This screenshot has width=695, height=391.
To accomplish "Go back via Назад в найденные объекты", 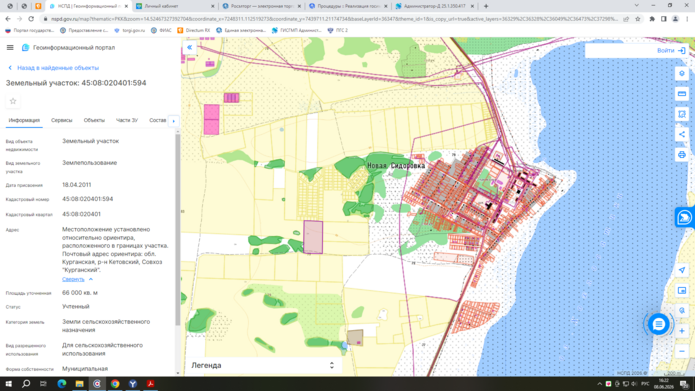I will tap(54, 68).
